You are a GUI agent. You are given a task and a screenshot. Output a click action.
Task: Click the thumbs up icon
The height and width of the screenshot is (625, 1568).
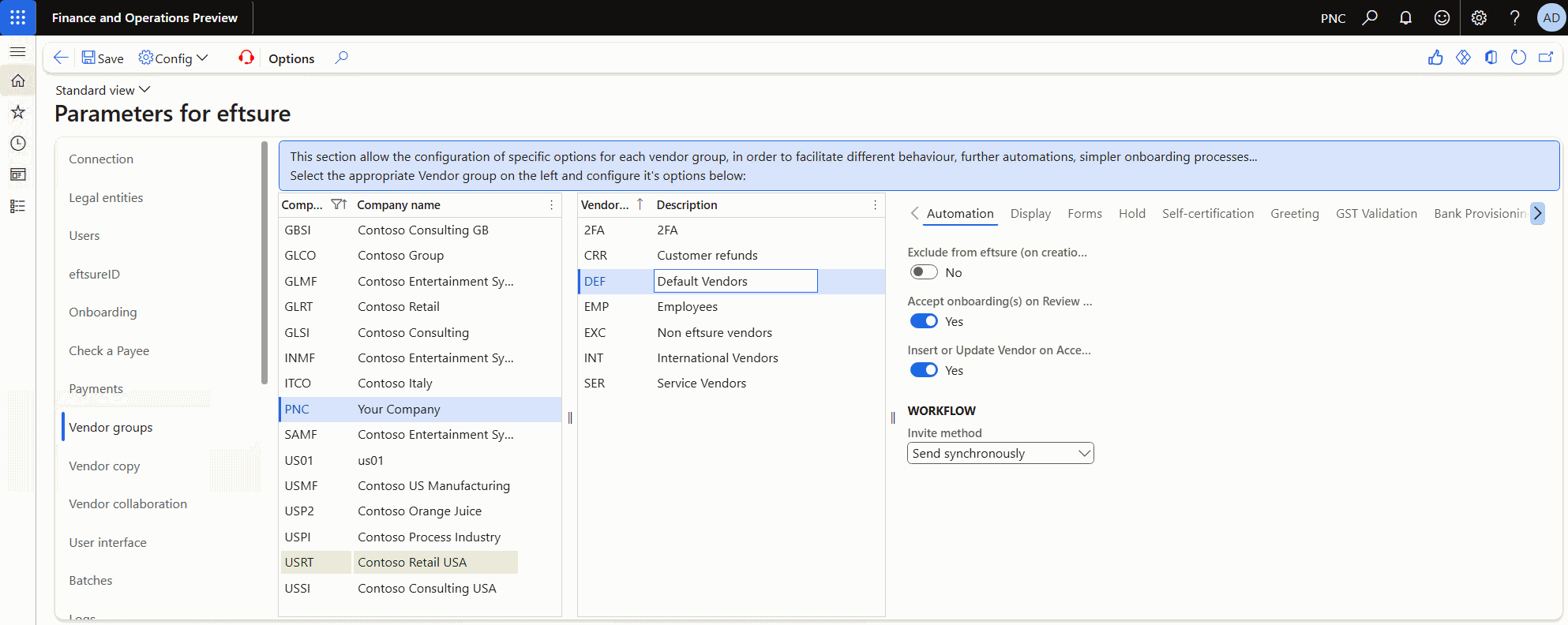click(1435, 58)
